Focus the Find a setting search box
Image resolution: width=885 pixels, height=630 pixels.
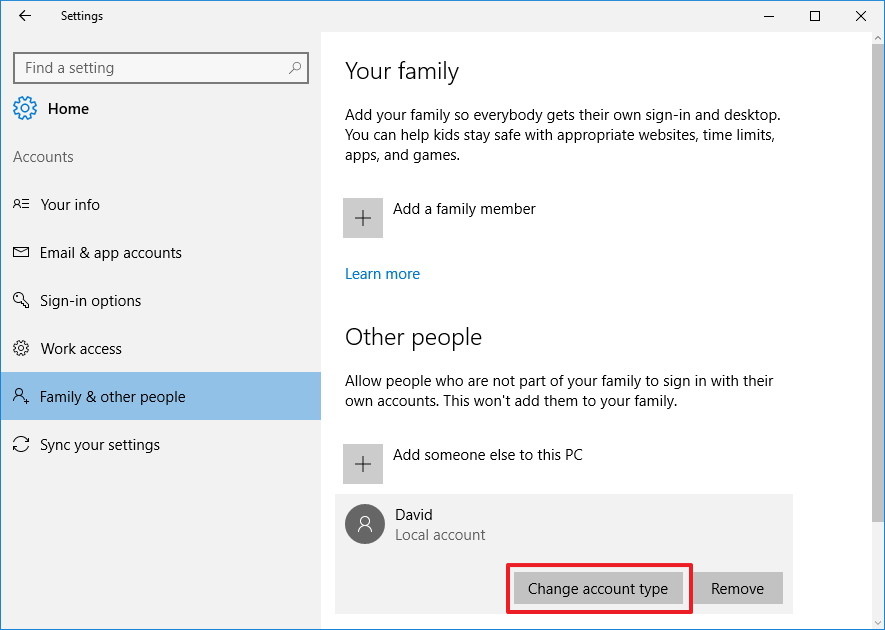150,68
